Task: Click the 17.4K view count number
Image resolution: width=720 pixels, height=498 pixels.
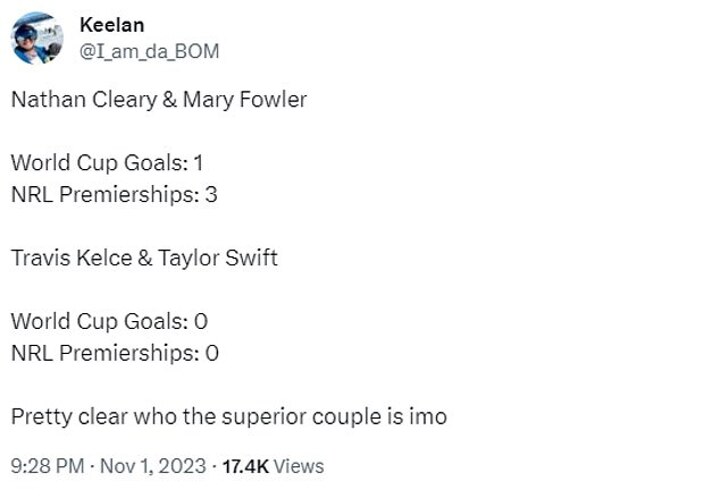Action: (x=245, y=466)
